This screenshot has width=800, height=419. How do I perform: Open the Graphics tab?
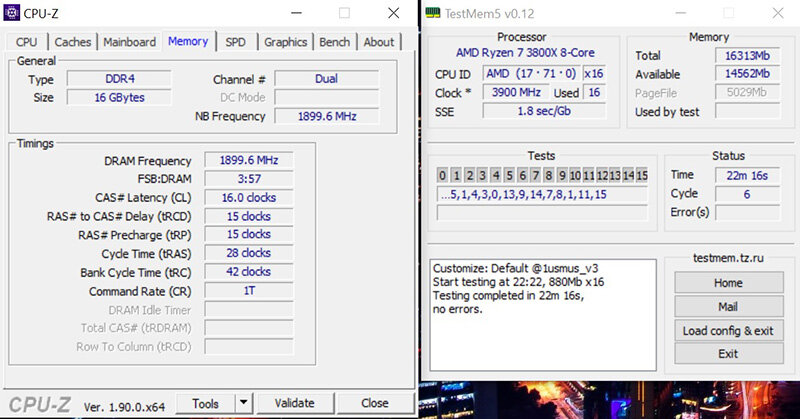(x=286, y=42)
